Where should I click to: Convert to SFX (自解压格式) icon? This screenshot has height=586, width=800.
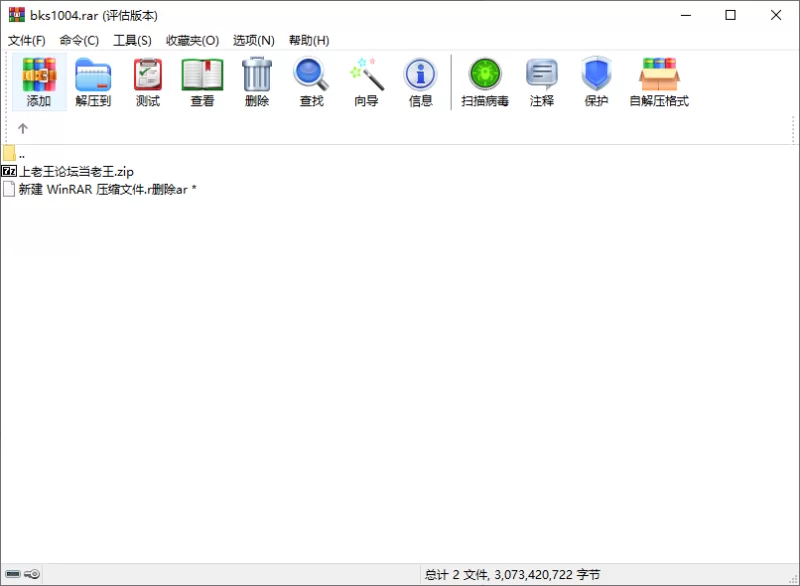[659, 82]
